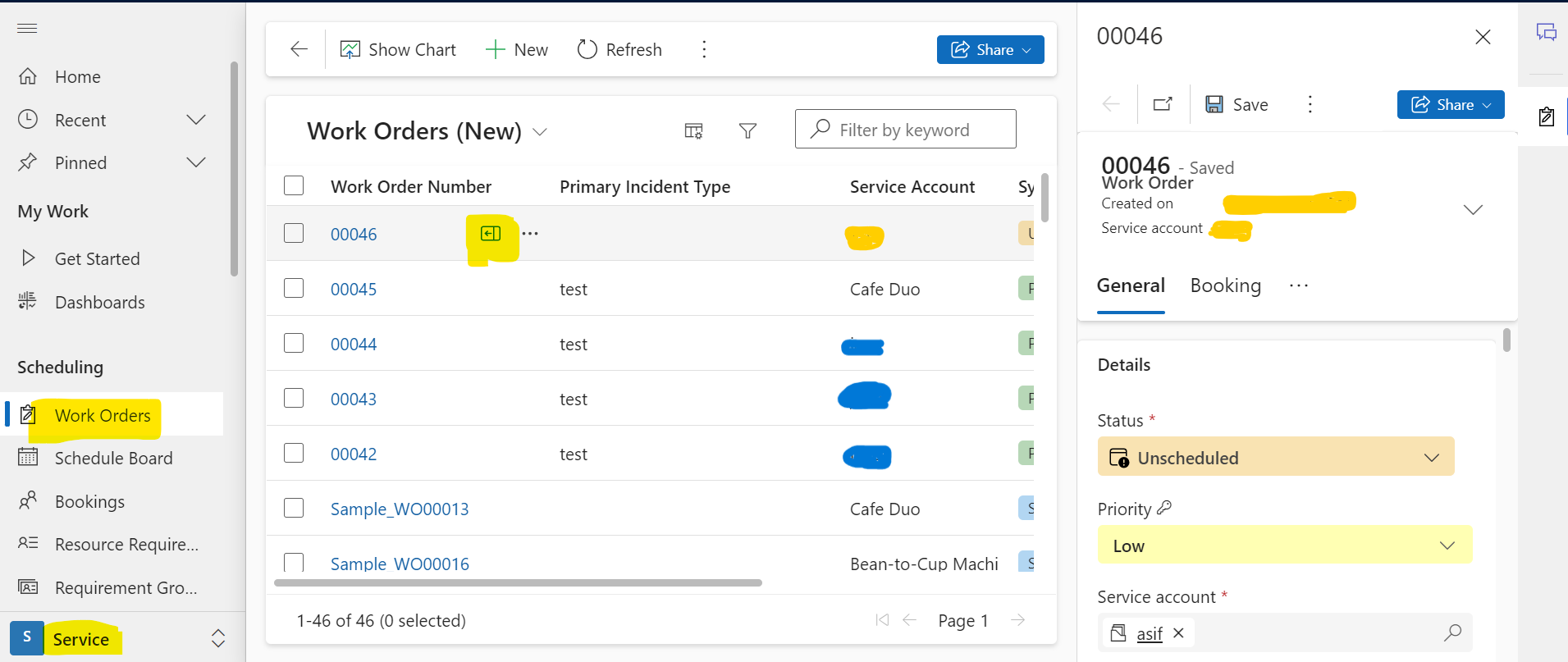Go to next page arrow

coord(1018,620)
